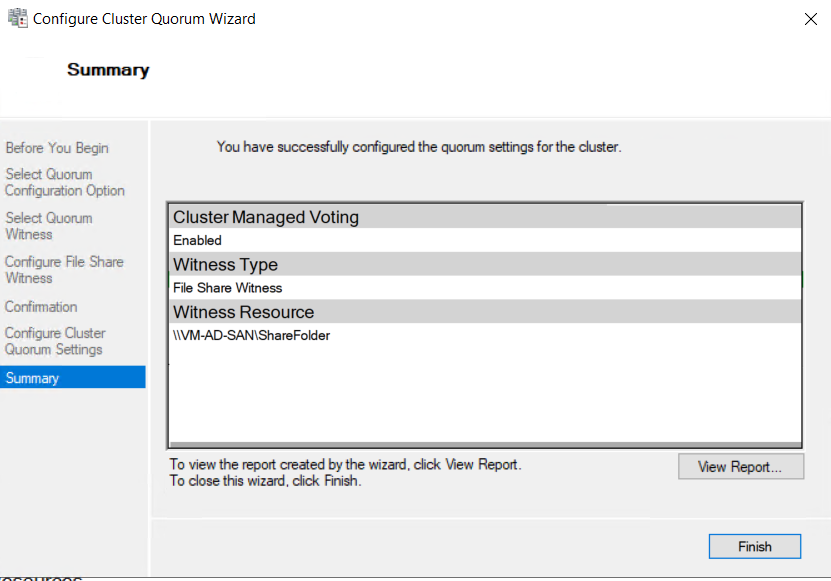831x581 pixels.
Task: Click the Finish button
Action: click(x=755, y=546)
